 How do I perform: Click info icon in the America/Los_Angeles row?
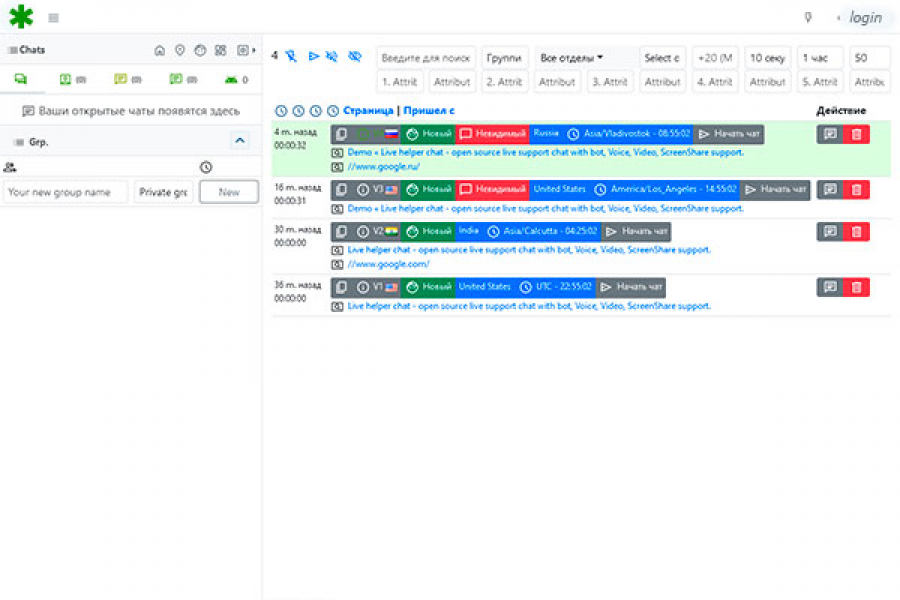(x=362, y=189)
